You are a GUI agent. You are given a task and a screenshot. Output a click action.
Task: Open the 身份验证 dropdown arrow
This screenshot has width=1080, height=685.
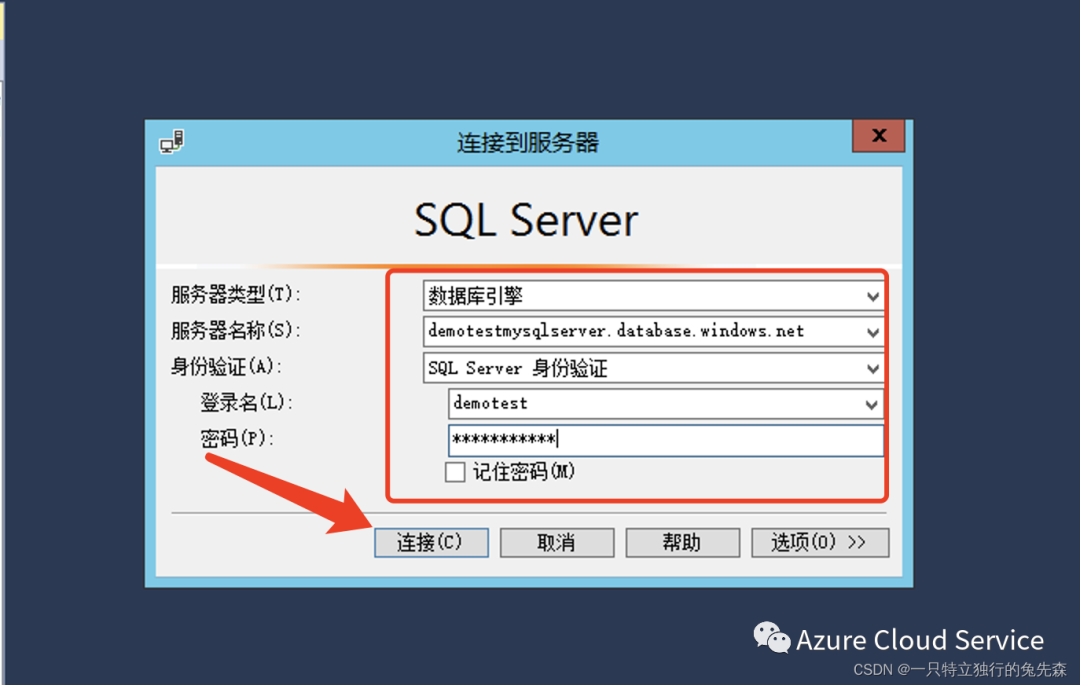coord(872,369)
